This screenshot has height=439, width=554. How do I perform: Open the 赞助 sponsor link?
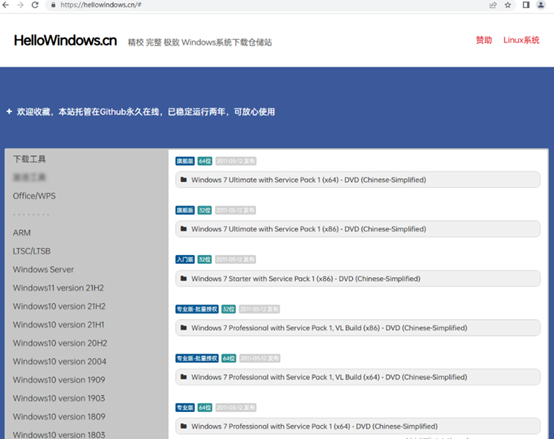tap(484, 40)
